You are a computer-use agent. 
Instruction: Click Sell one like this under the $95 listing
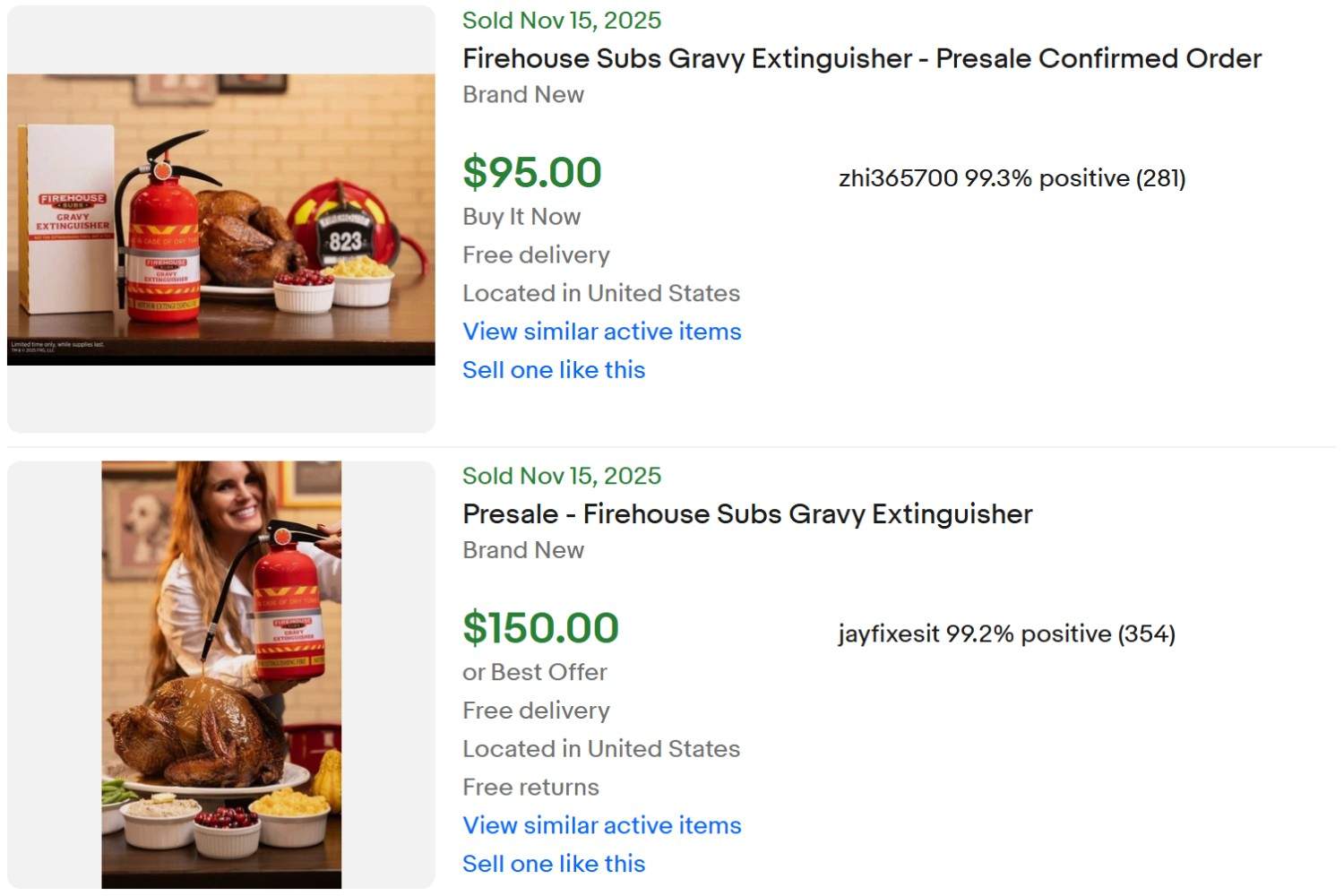[553, 369]
